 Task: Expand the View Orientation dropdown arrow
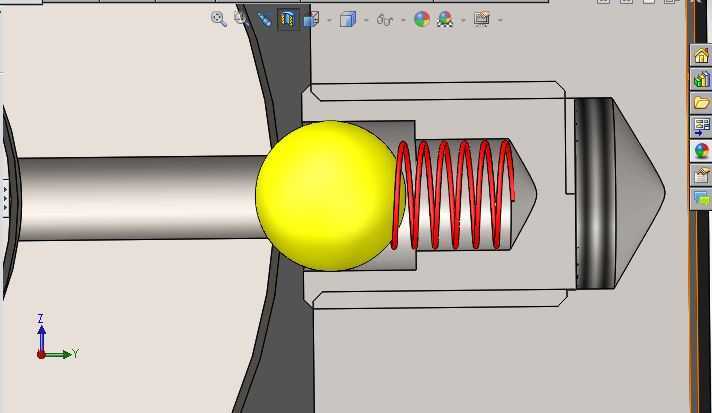(329, 20)
